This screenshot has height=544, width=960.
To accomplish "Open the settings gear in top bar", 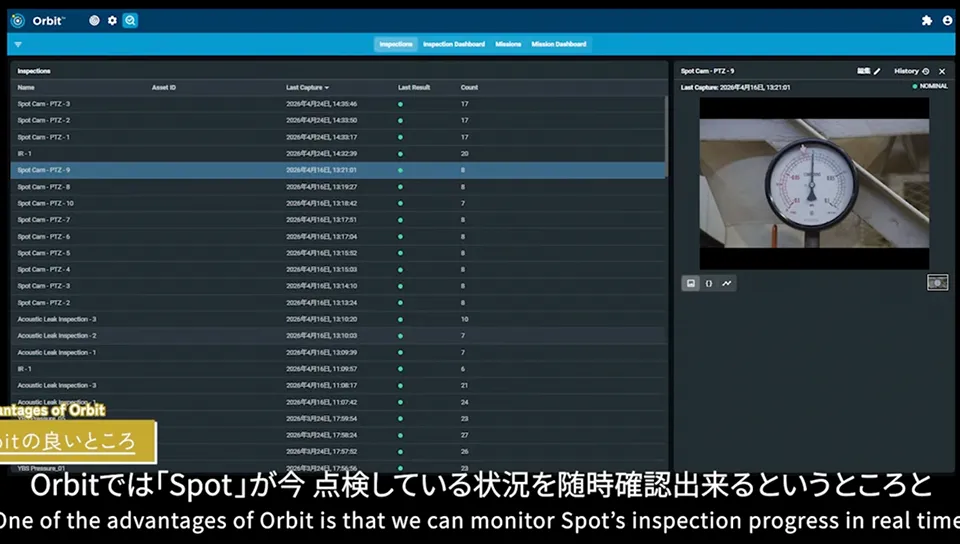I will point(112,20).
